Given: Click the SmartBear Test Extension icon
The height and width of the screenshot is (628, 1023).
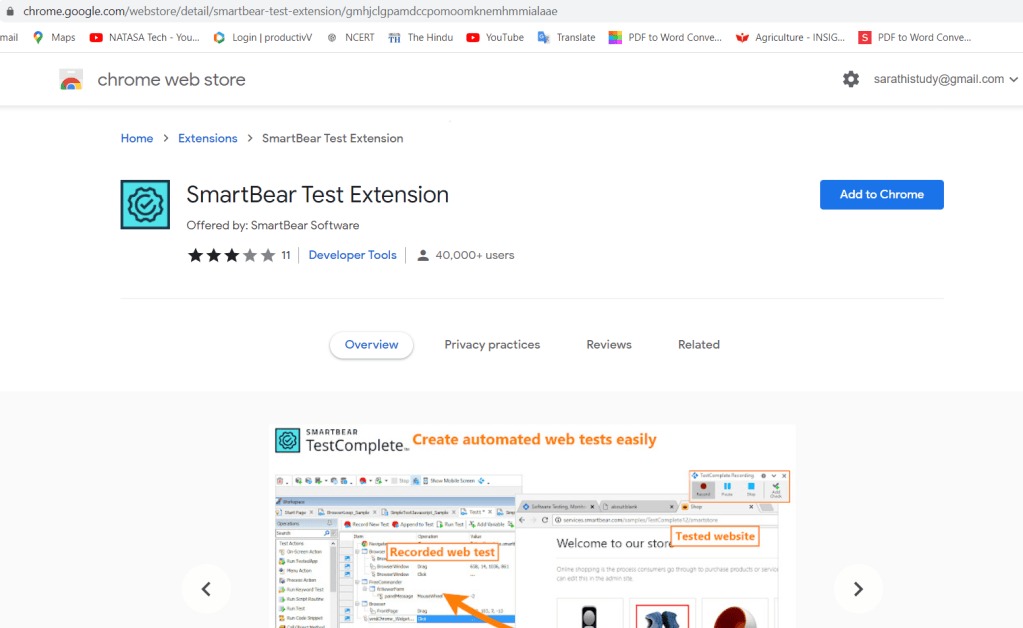Looking at the screenshot, I should point(145,204).
